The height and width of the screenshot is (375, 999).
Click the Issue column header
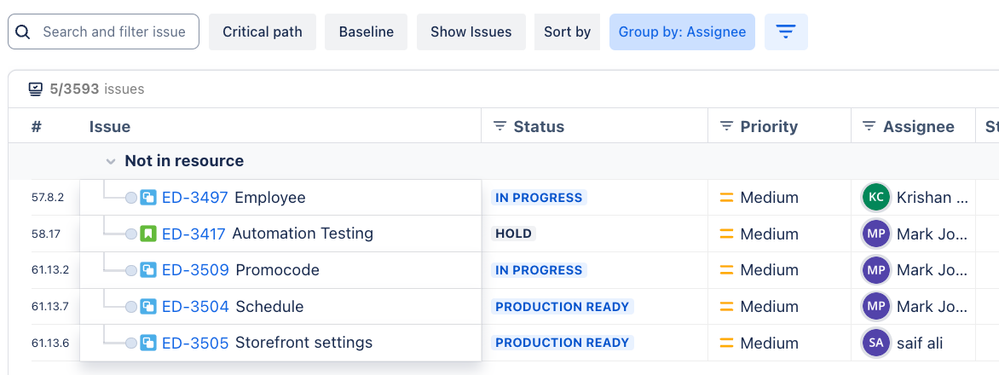(110, 127)
